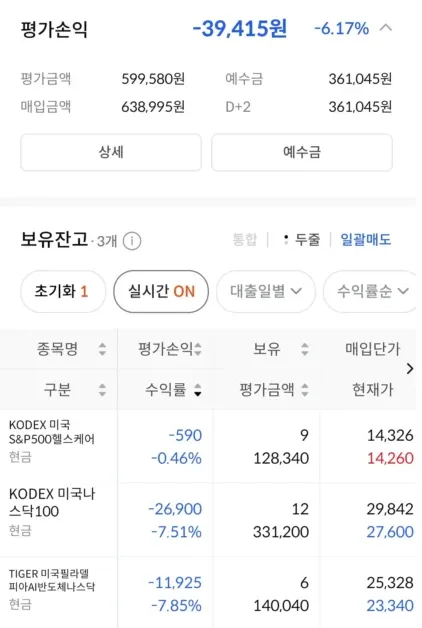The image size is (422, 628).
Task: Click sort arrows next to 구분
Action: tap(102, 390)
